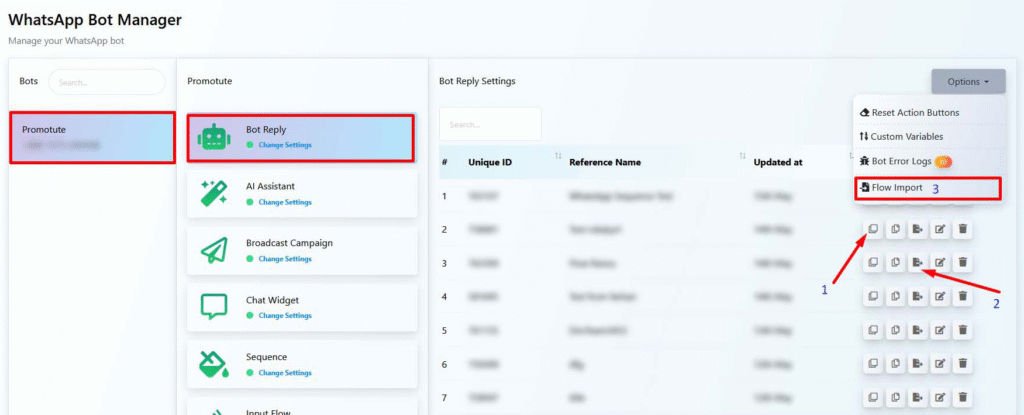Viewport: 1024px width, 415px height.
Task: Click the stacked-squares clone icon in row 3
Action: click(872, 263)
